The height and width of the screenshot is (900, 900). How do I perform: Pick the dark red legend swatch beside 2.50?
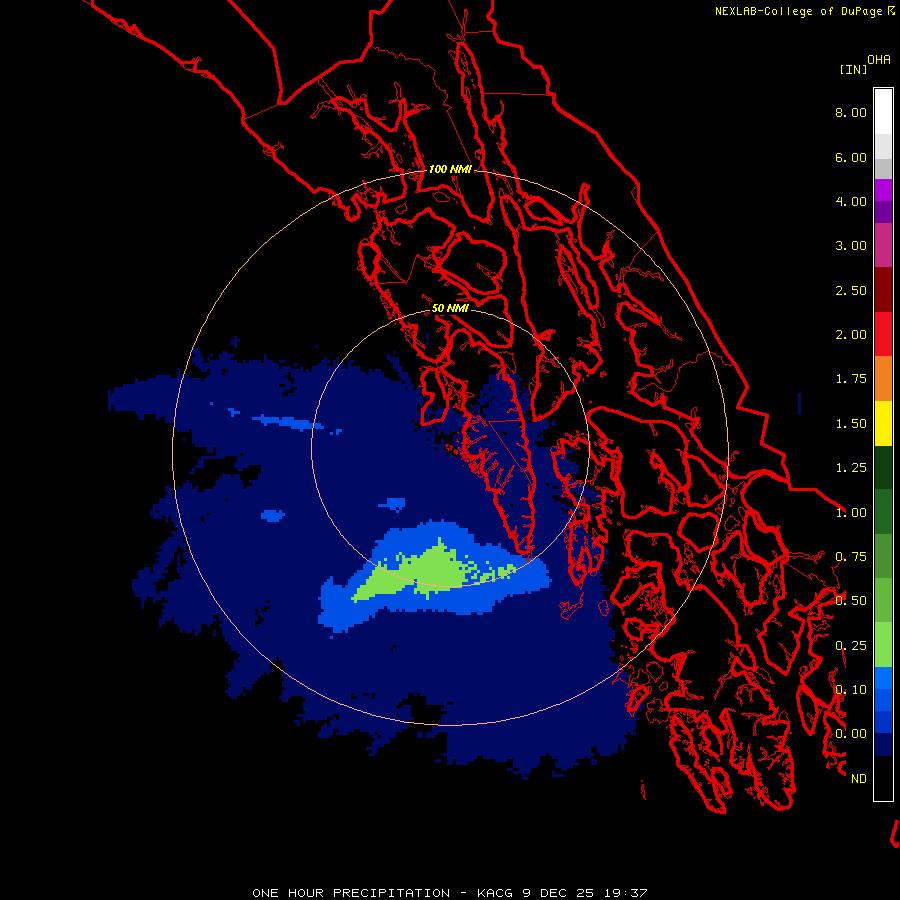[x=883, y=290]
